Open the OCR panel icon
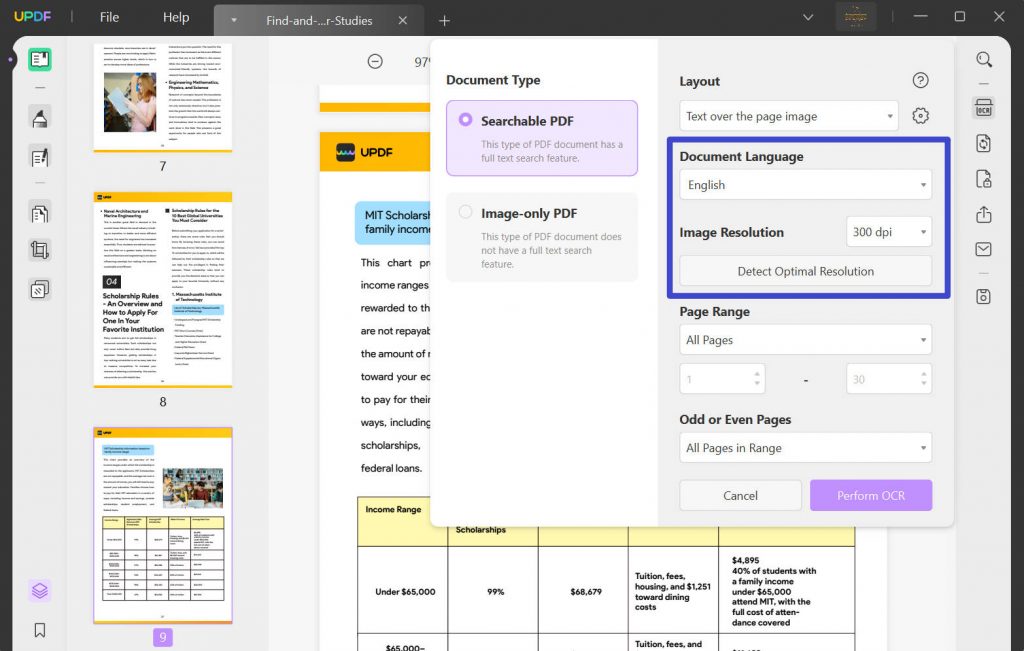The width and height of the screenshot is (1024, 651). click(984, 106)
